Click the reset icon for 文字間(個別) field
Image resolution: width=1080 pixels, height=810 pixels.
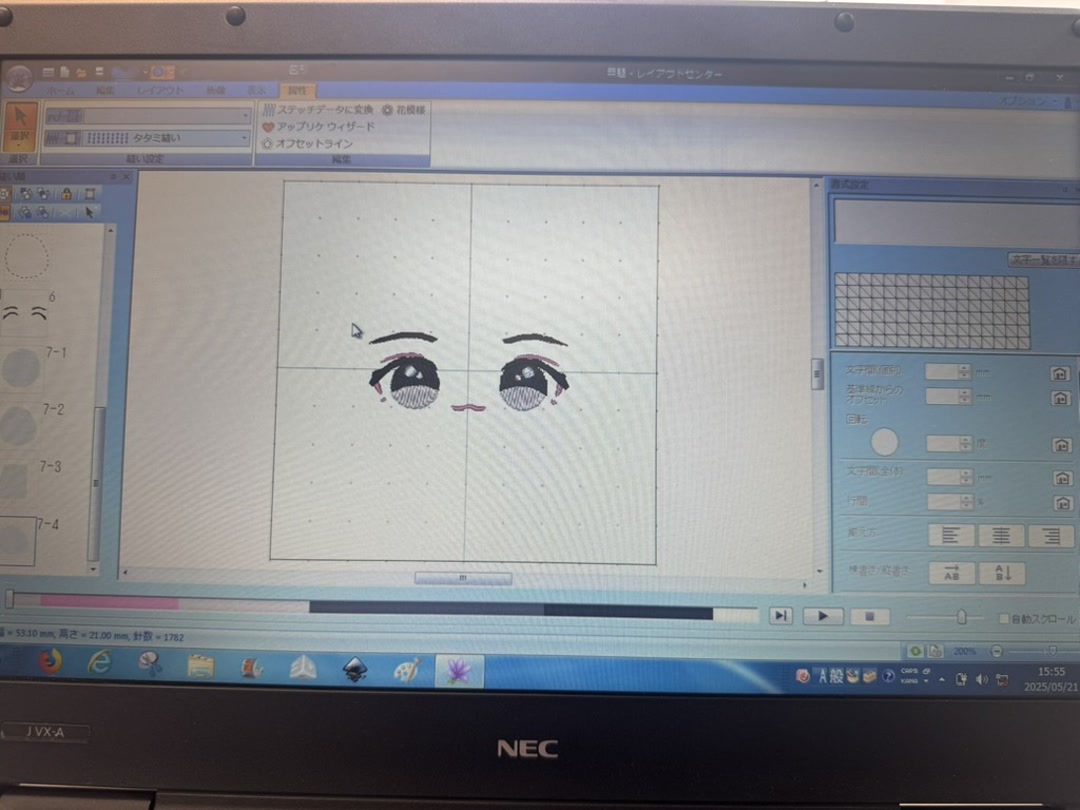pos(1059,373)
